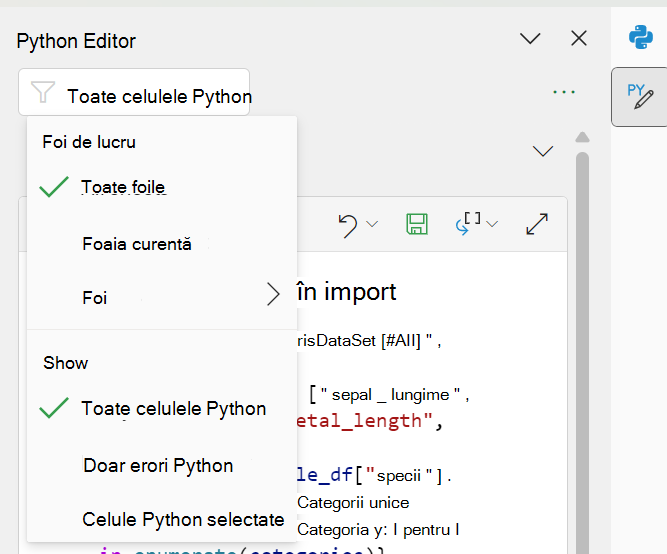Select Toate foile option
The width and height of the screenshot is (667, 554).
[162, 187]
